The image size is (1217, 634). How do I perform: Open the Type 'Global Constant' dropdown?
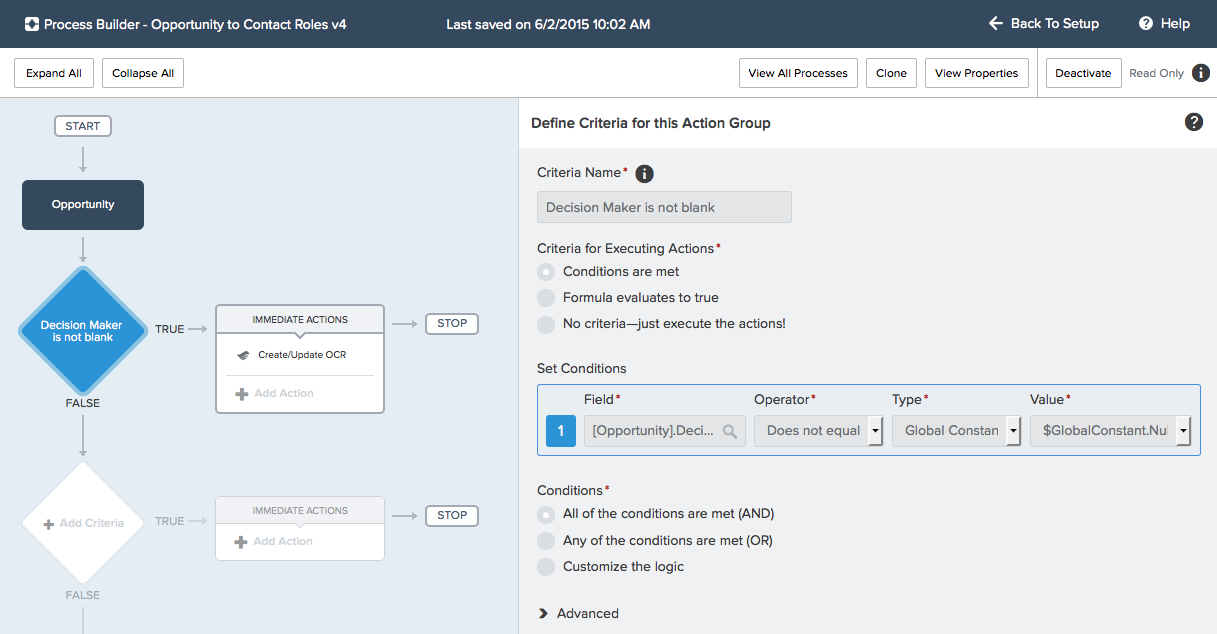pyautogui.click(x=956, y=431)
